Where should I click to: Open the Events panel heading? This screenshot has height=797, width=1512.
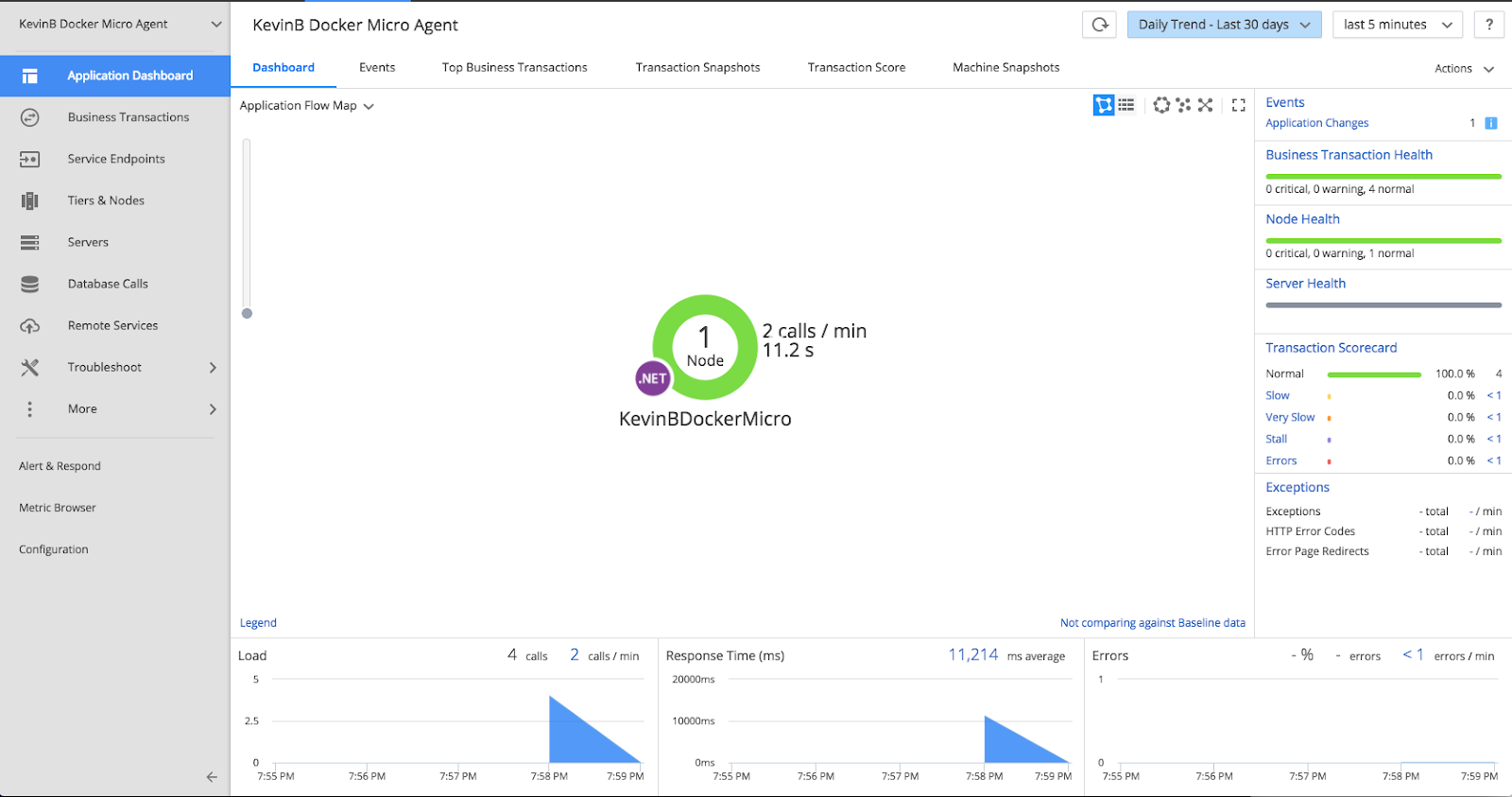coord(1285,102)
